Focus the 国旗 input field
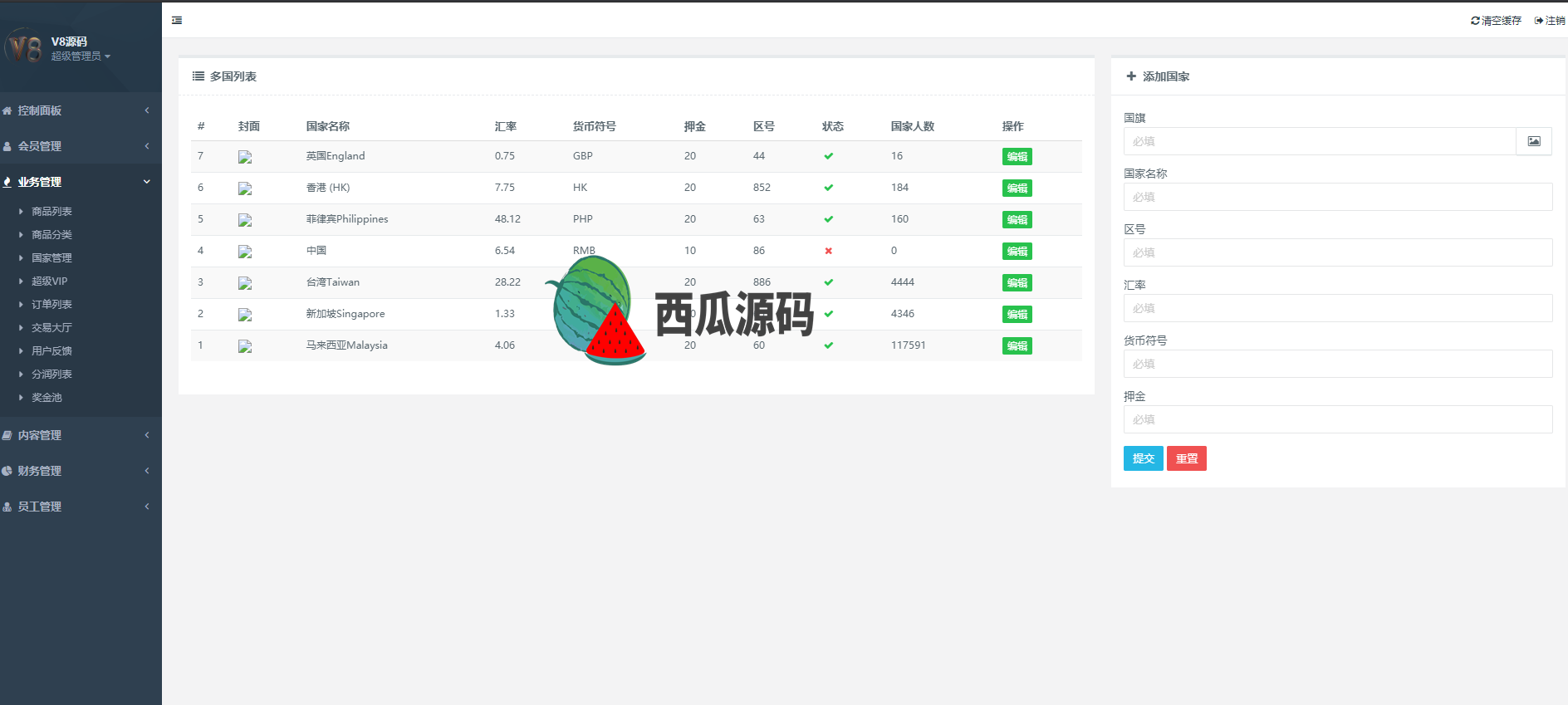 point(1320,141)
